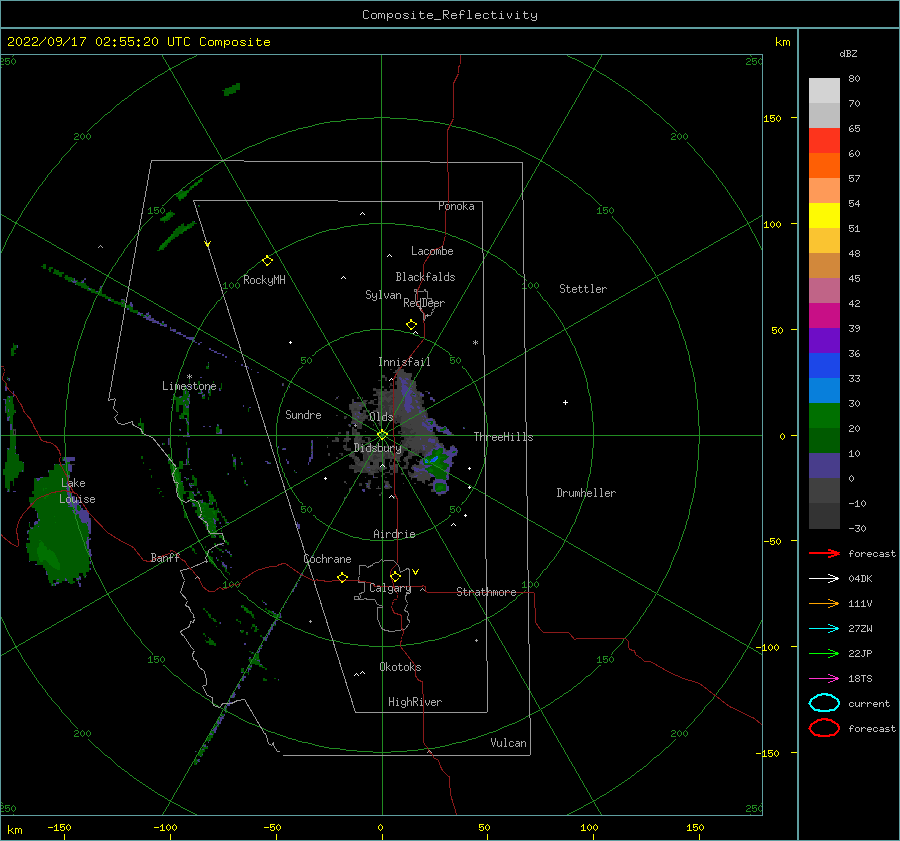
Task: Click the green 22JP arrow icon
Action: [824, 653]
